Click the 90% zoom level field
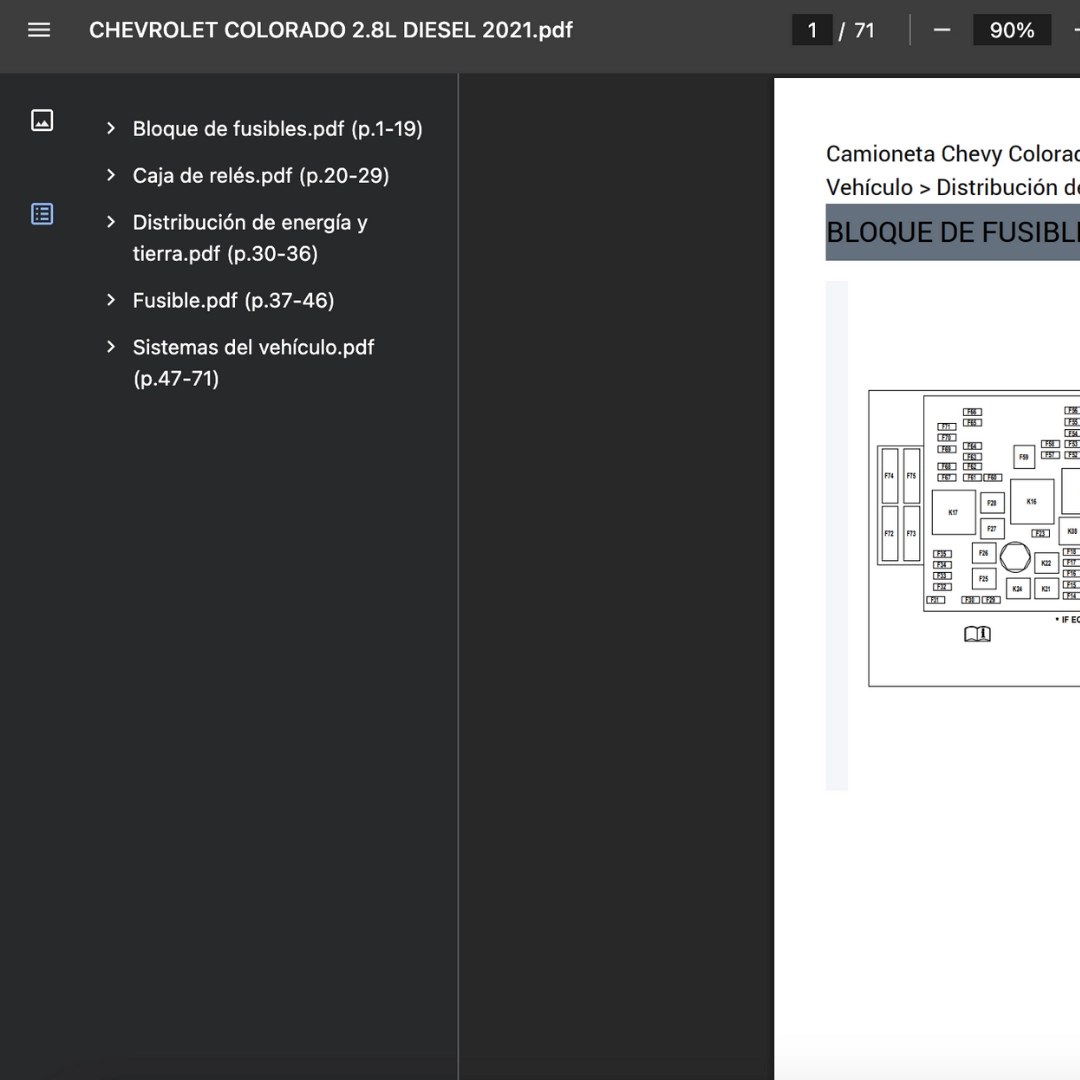This screenshot has height=1080, width=1080. [1011, 30]
